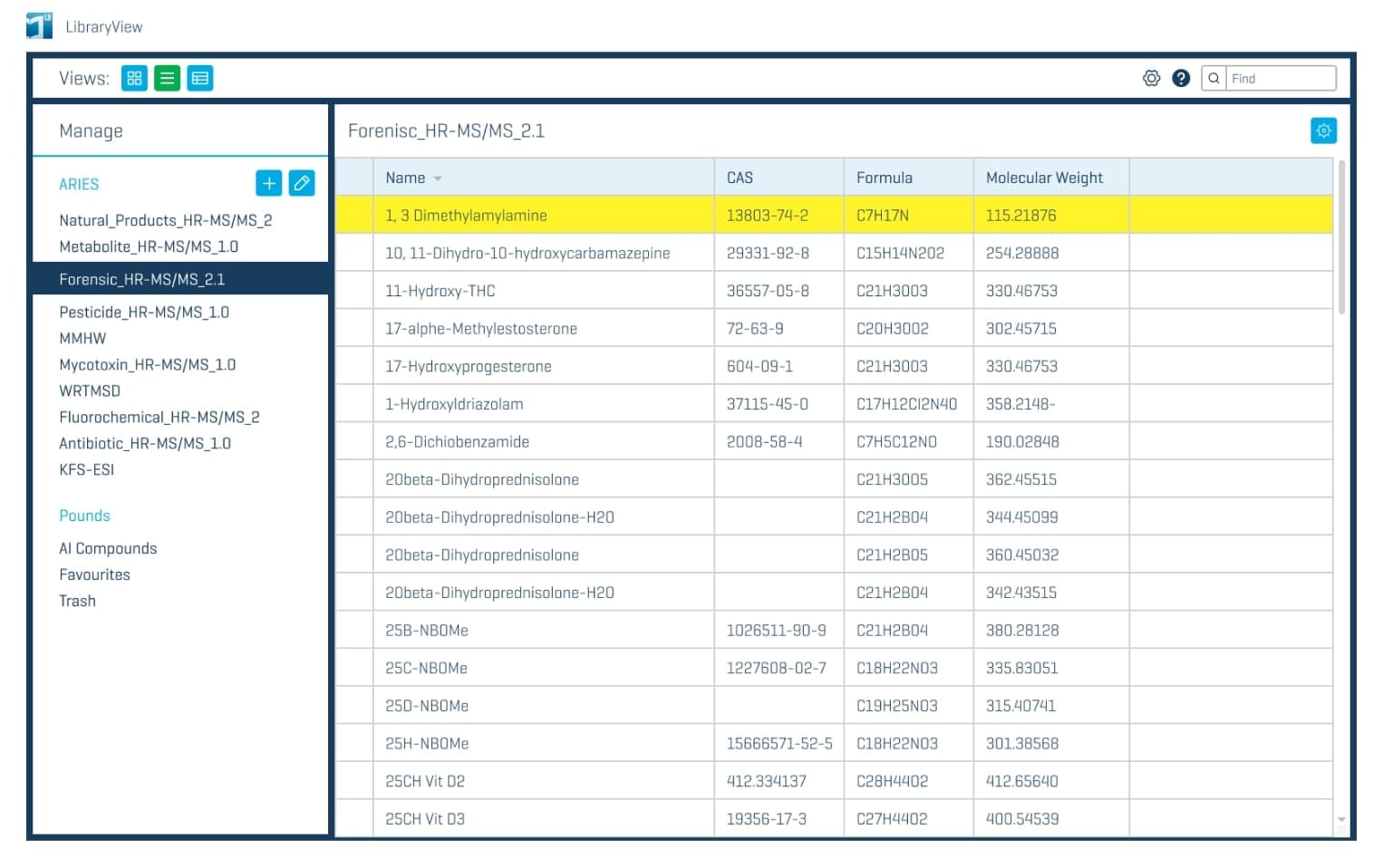1383x868 pixels.
Task: Click the pencil edit icon beside ARIES
Action: [302, 183]
